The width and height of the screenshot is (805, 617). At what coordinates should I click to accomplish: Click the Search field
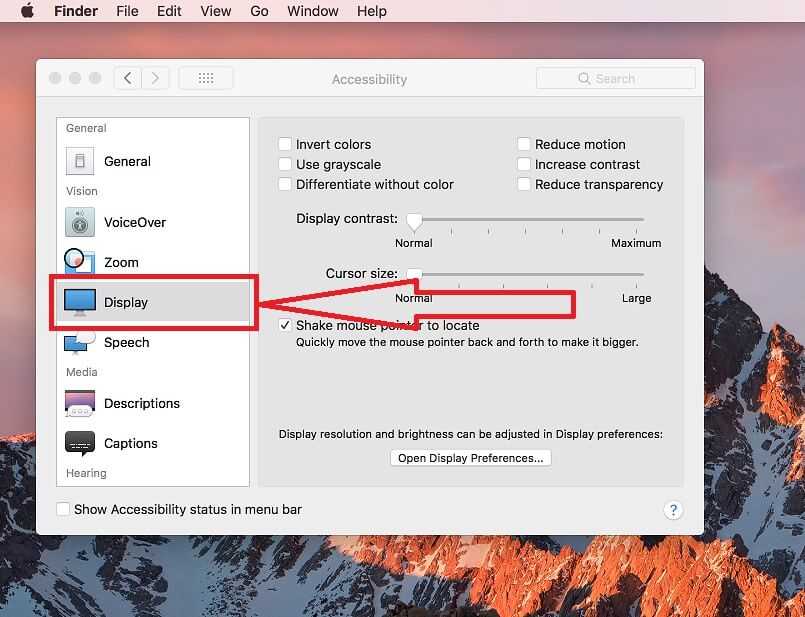coord(615,77)
